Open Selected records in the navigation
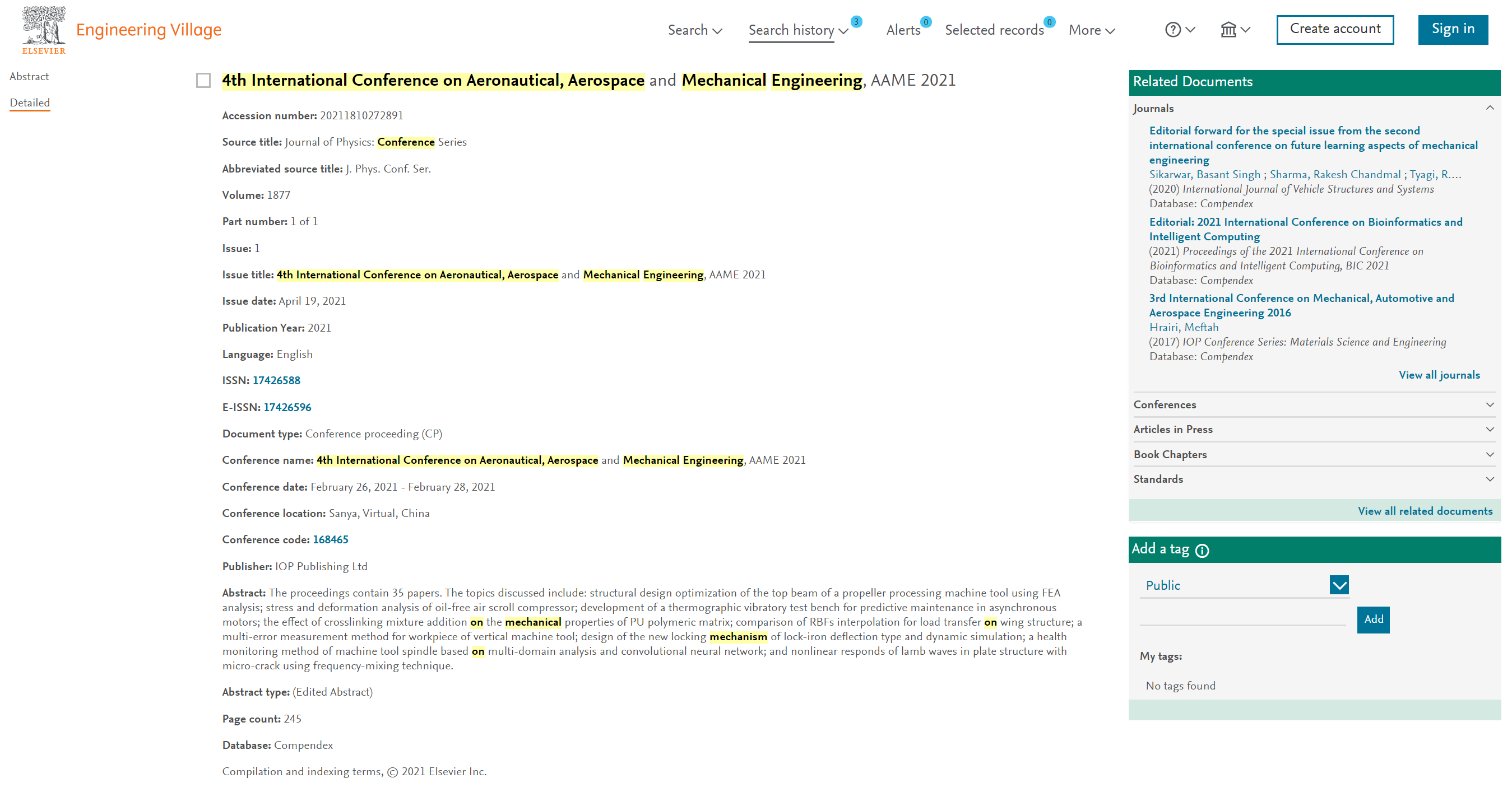The height and width of the screenshot is (792, 1512). click(x=994, y=30)
